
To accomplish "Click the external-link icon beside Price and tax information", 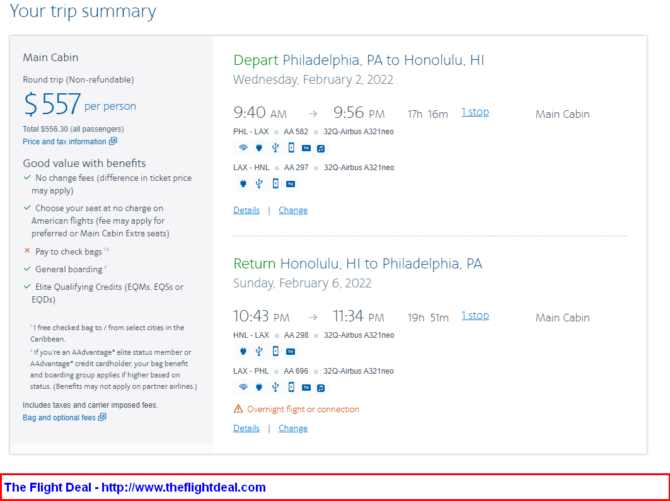I will (113, 141).
